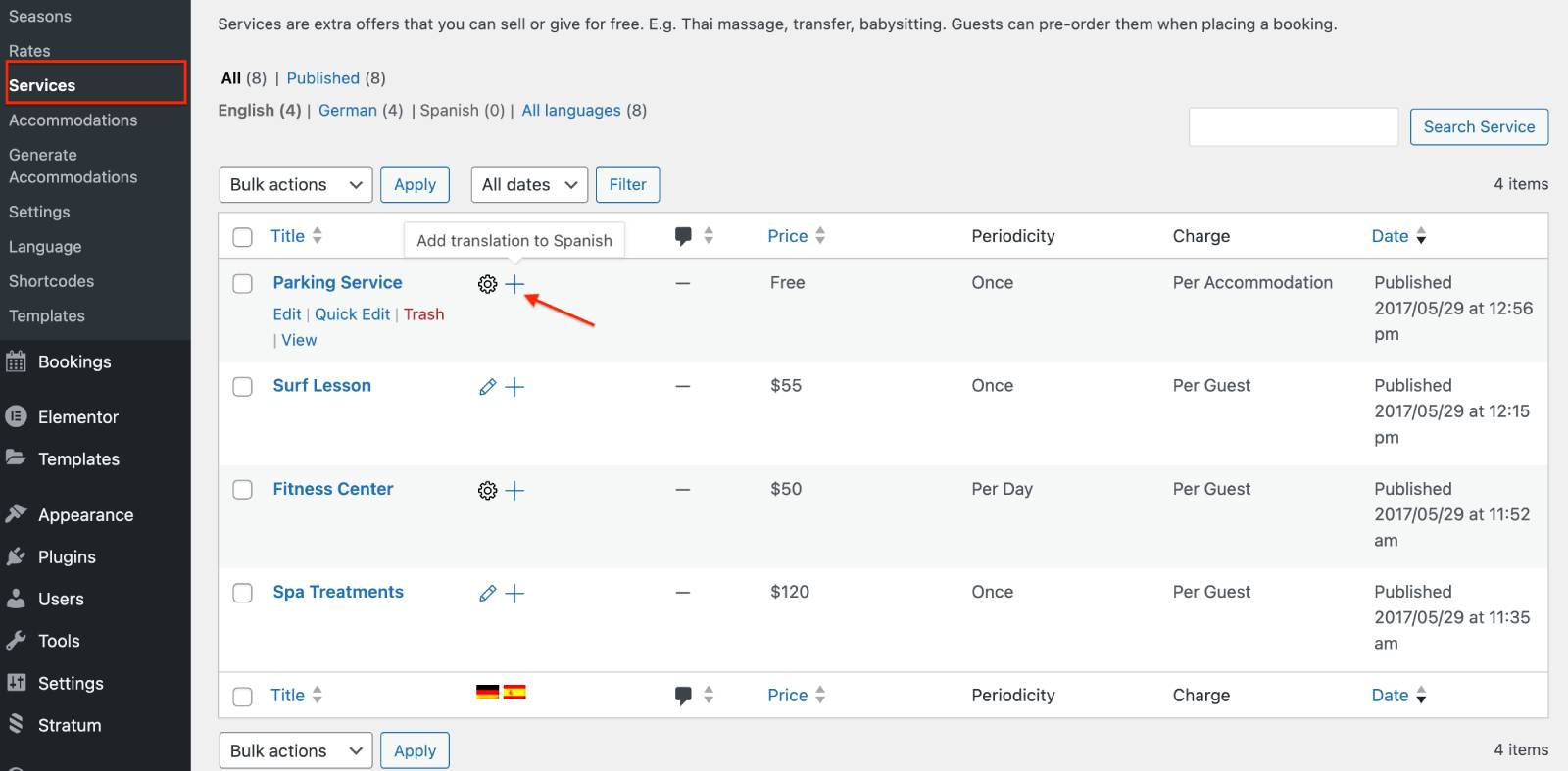1568x771 pixels.
Task: Add Spanish translation for Fitness Center
Action: [x=514, y=490]
